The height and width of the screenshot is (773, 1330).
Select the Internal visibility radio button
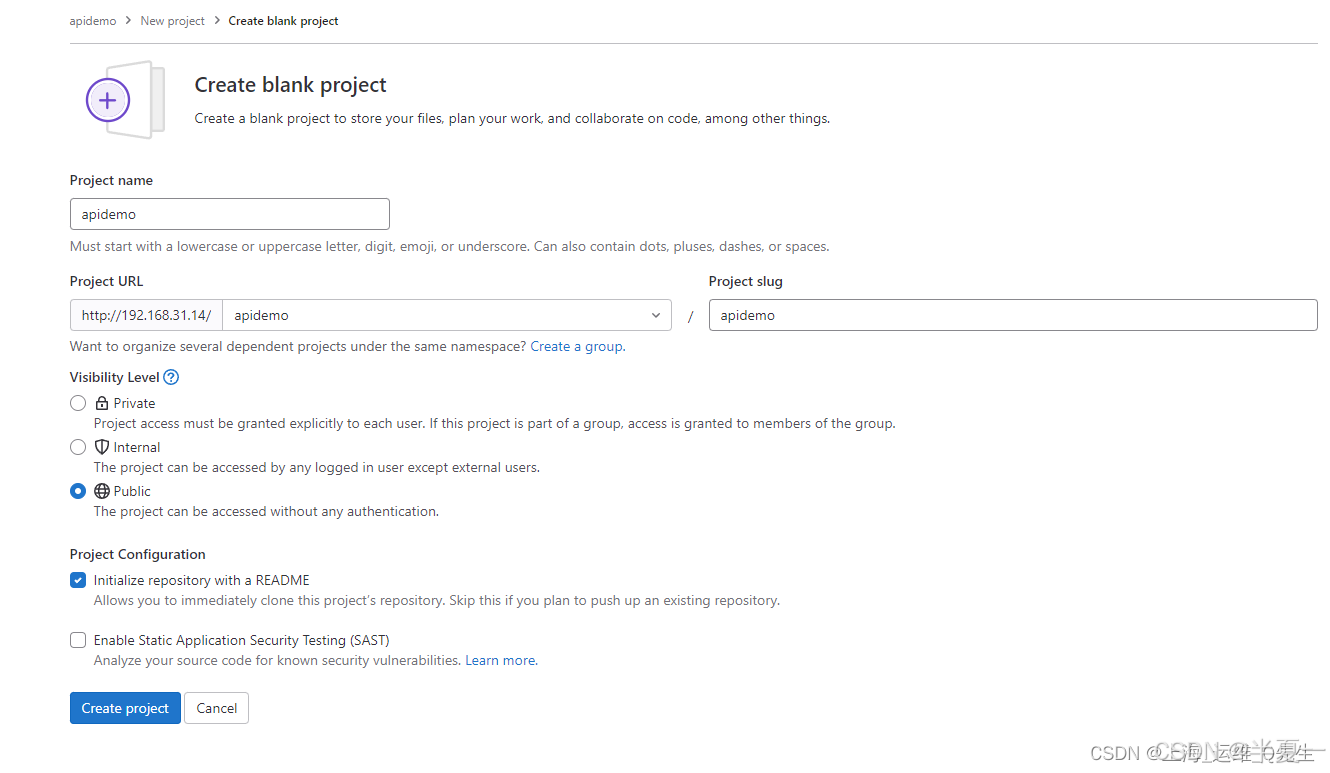78,446
